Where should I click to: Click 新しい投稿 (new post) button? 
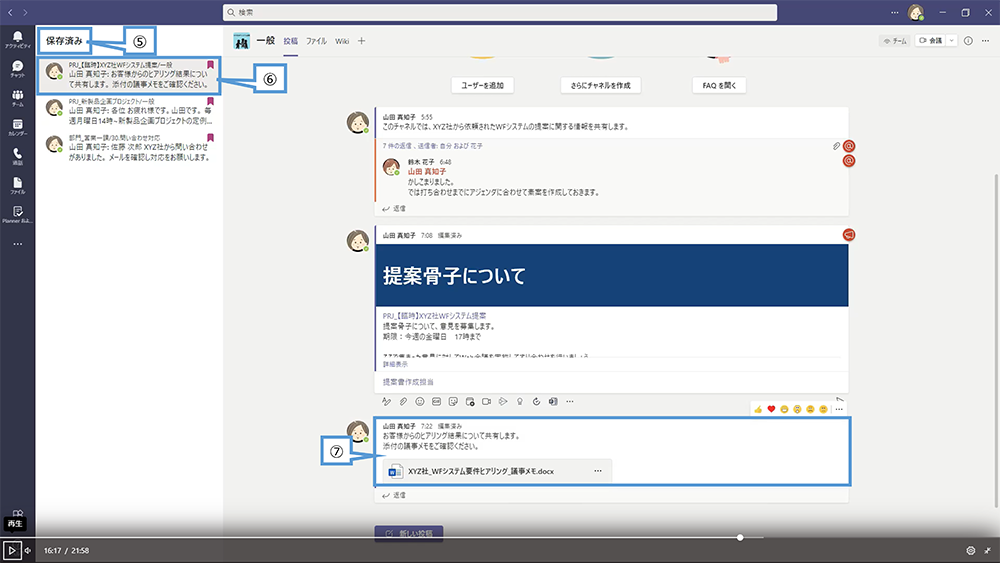point(409,533)
